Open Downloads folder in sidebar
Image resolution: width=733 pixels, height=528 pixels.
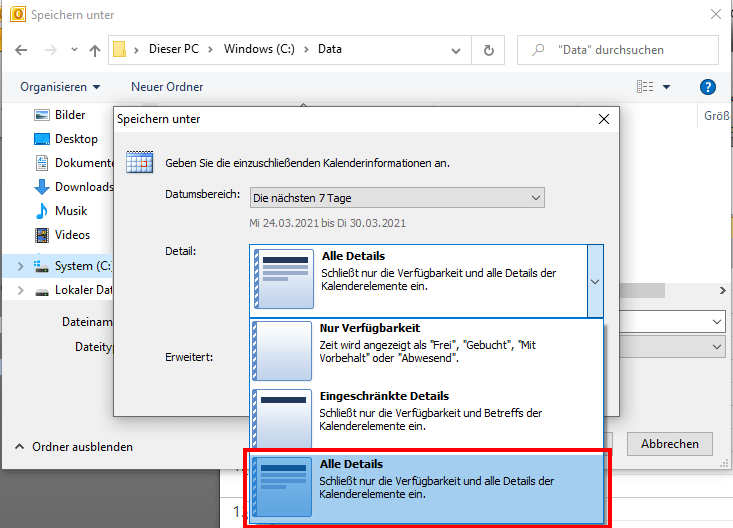click(84, 187)
